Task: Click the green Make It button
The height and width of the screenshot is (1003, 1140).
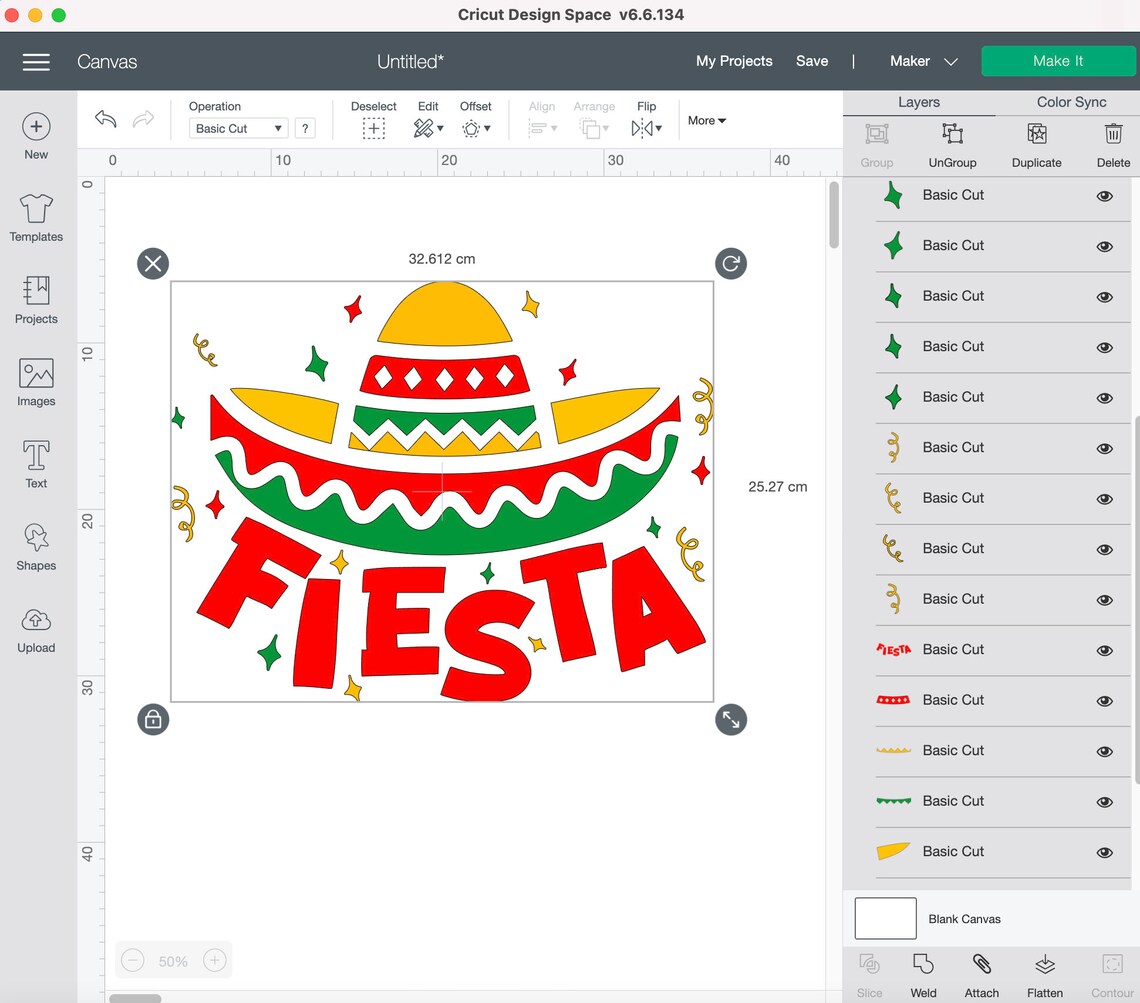Action: click(x=1058, y=61)
